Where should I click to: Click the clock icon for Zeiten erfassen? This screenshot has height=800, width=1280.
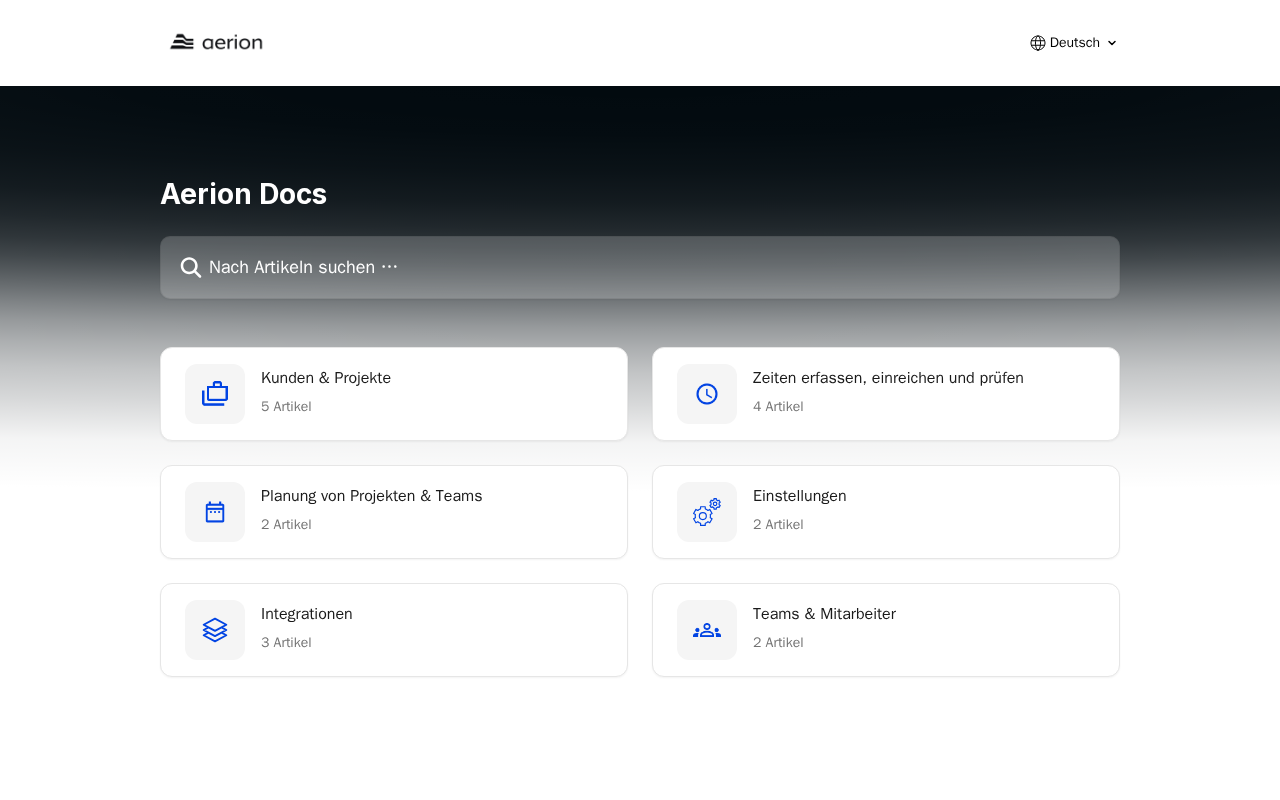[x=707, y=394]
